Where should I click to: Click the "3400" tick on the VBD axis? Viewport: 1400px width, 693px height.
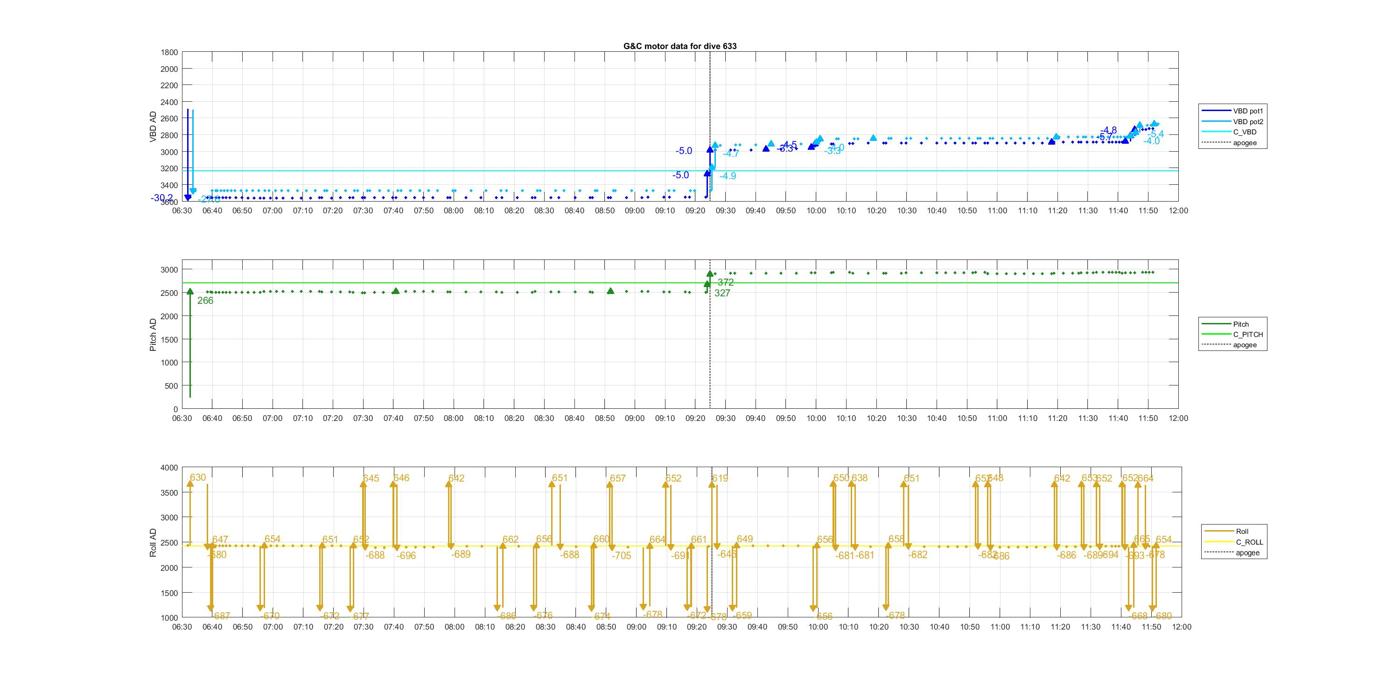pos(169,185)
